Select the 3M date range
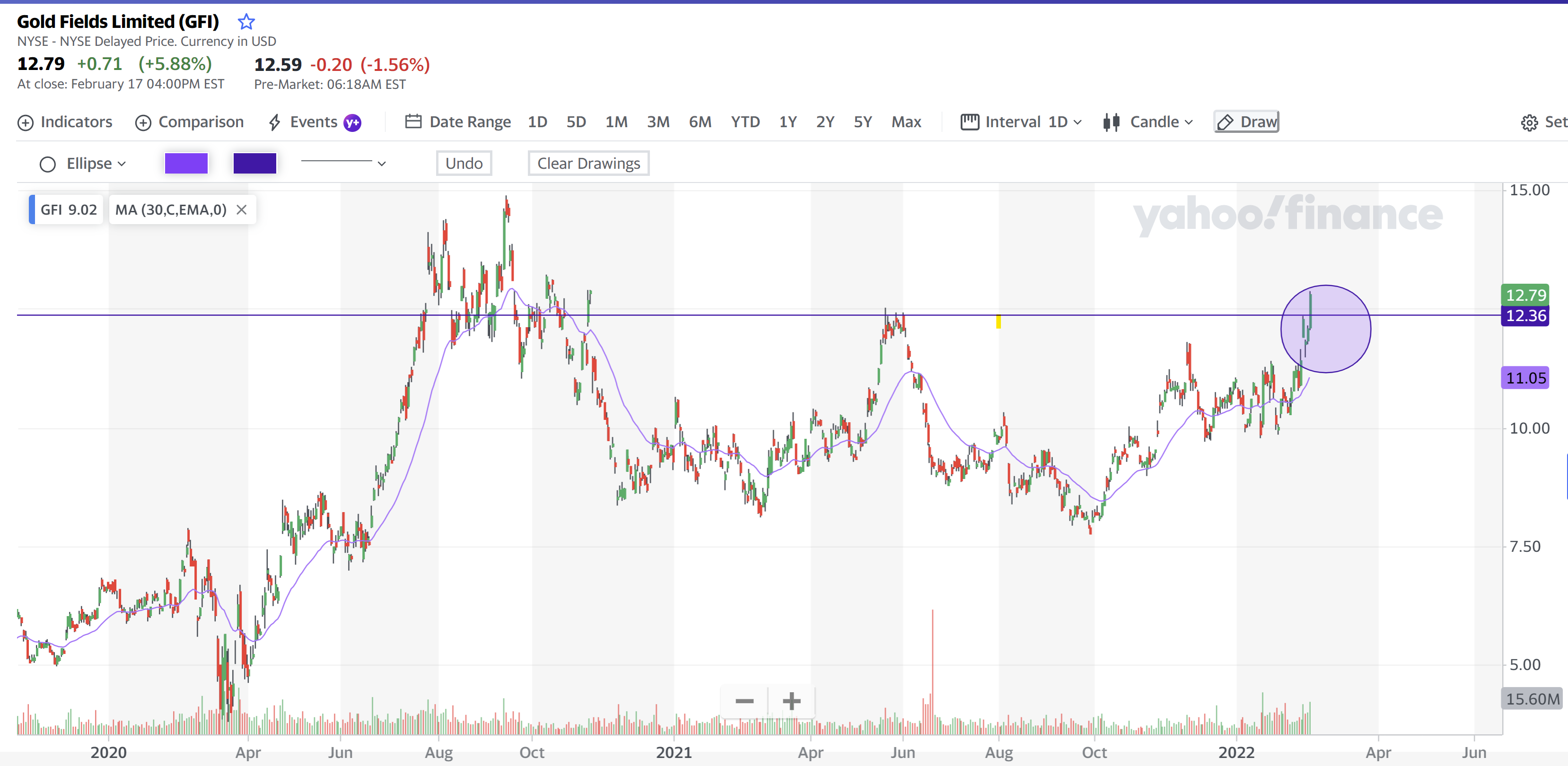Screen dimensions: 1568x766 point(658,122)
